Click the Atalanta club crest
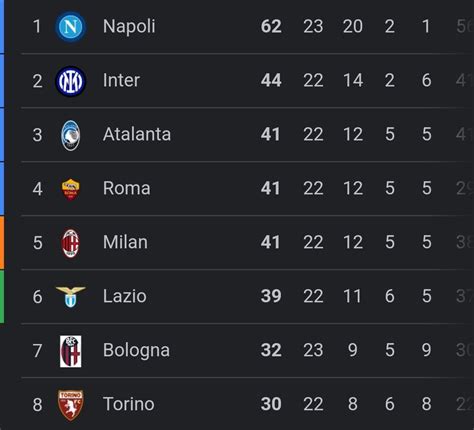The width and height of the screenshot is (474, 430). [71, 135]
